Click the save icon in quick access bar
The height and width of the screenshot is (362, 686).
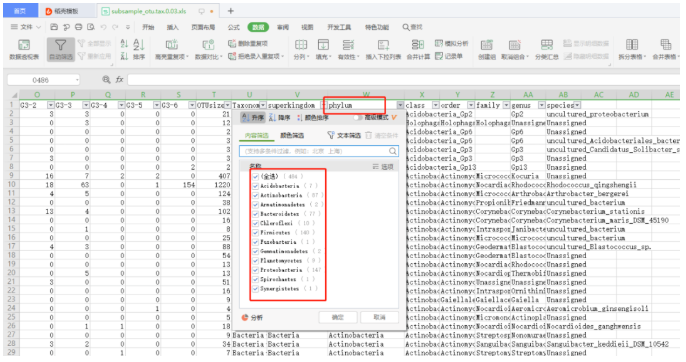pyautogui.click(x=54, y=27)
